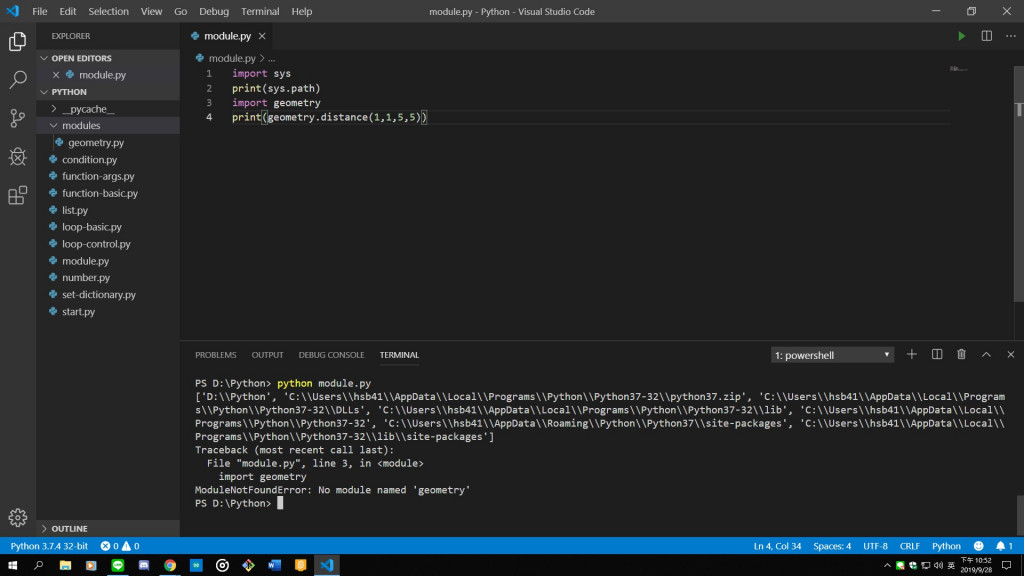Image resolution: width=1024 pixels, height=576 pixels.
Task: Open the Terminal menu
Action: (260, 11)
